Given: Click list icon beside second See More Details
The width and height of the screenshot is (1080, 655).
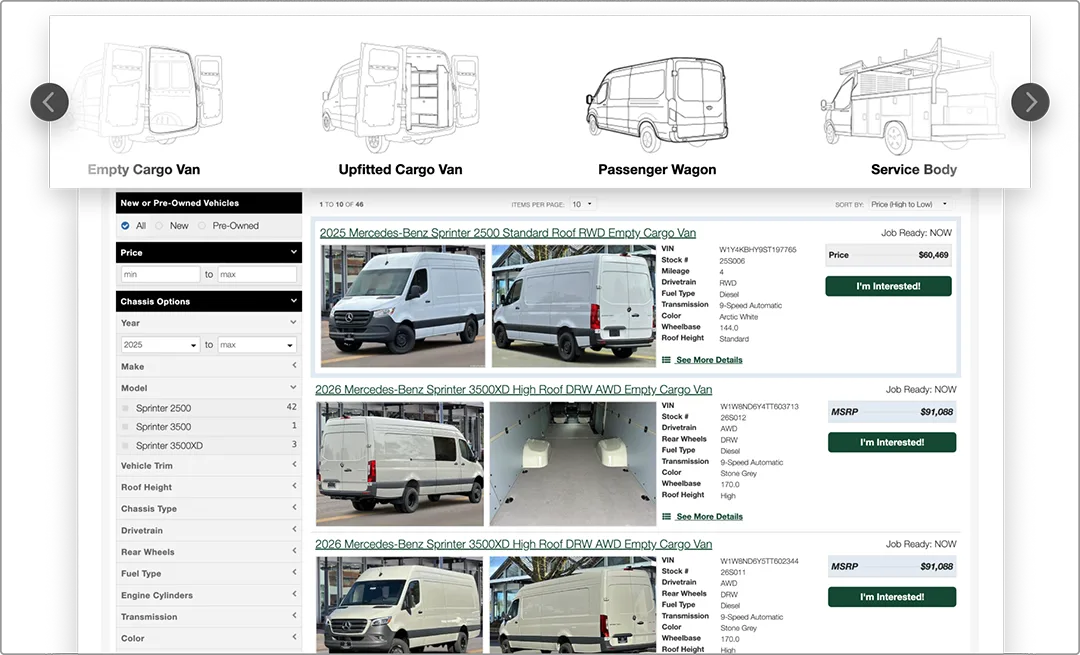Looking at the screenshot, I should click(x=666, y=516).
